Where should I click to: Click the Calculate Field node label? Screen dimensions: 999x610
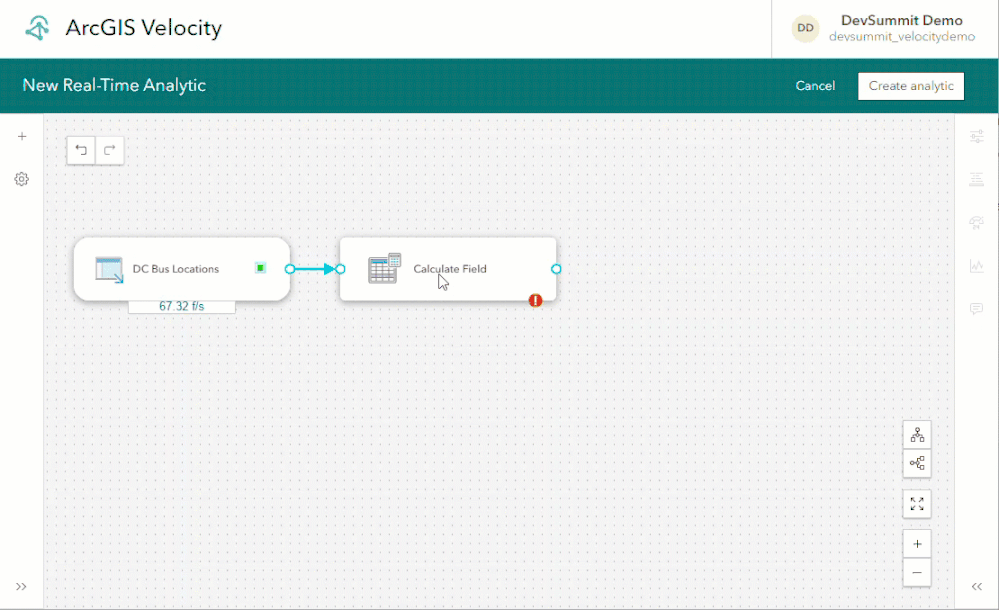tap(450, 269)
